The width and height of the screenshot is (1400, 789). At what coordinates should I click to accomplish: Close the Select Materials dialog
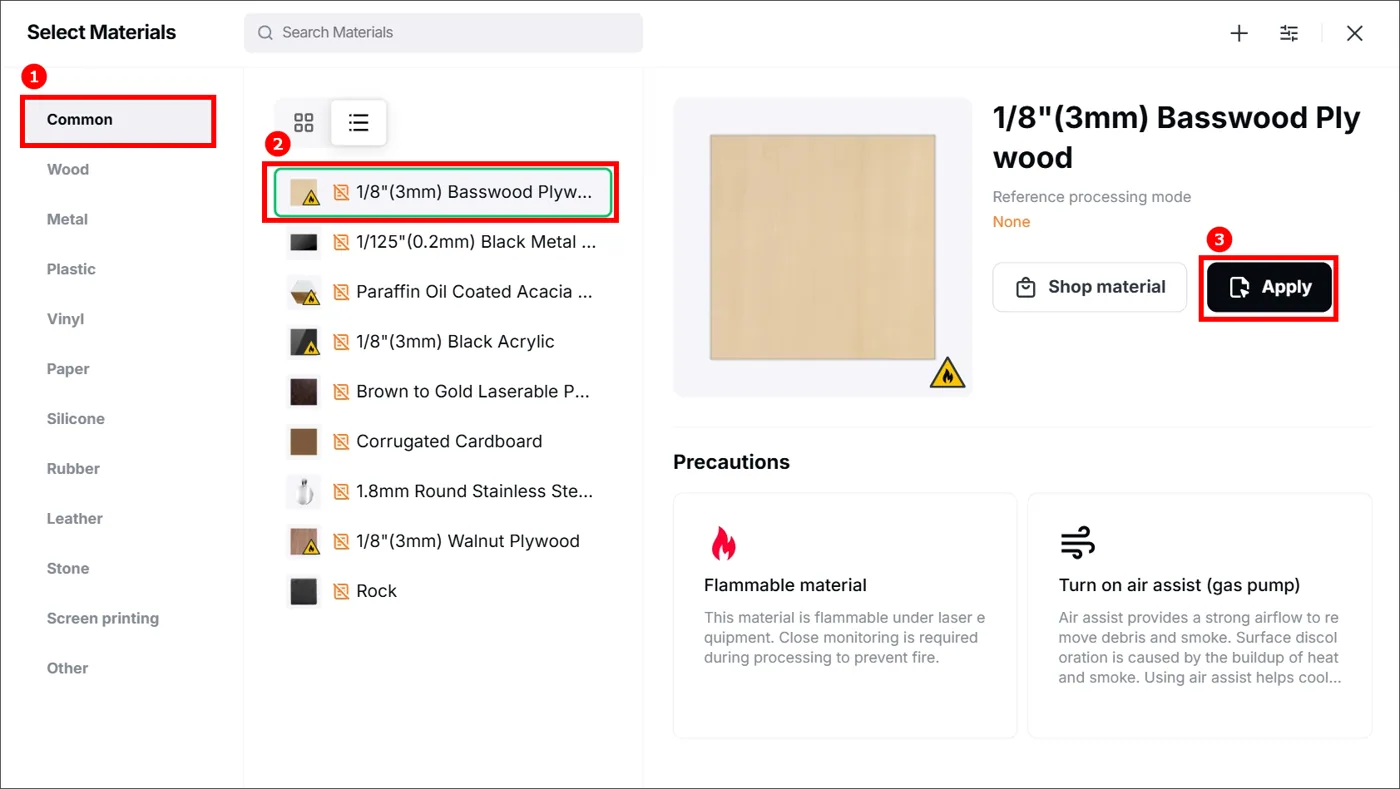point(1354,33)
